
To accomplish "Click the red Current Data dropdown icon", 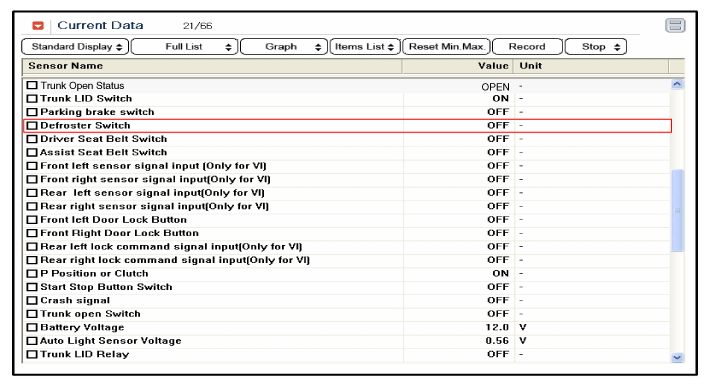I will 38,25.
